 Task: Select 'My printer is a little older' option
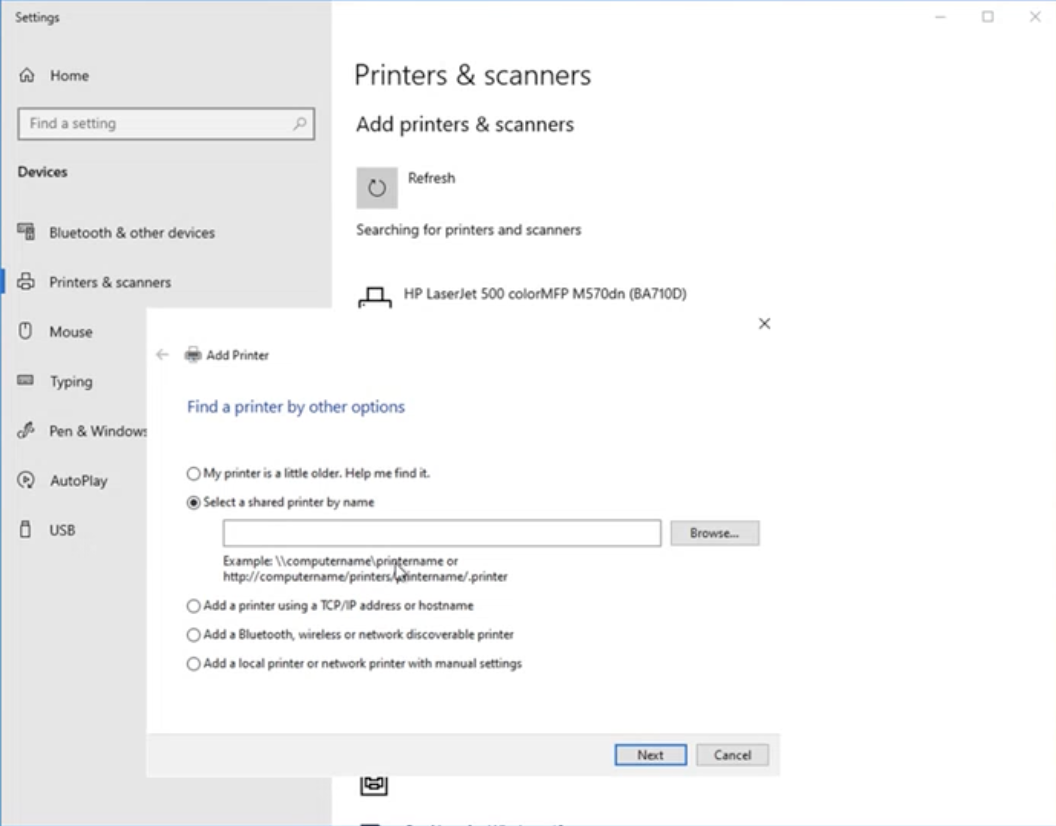pos(194,474)
